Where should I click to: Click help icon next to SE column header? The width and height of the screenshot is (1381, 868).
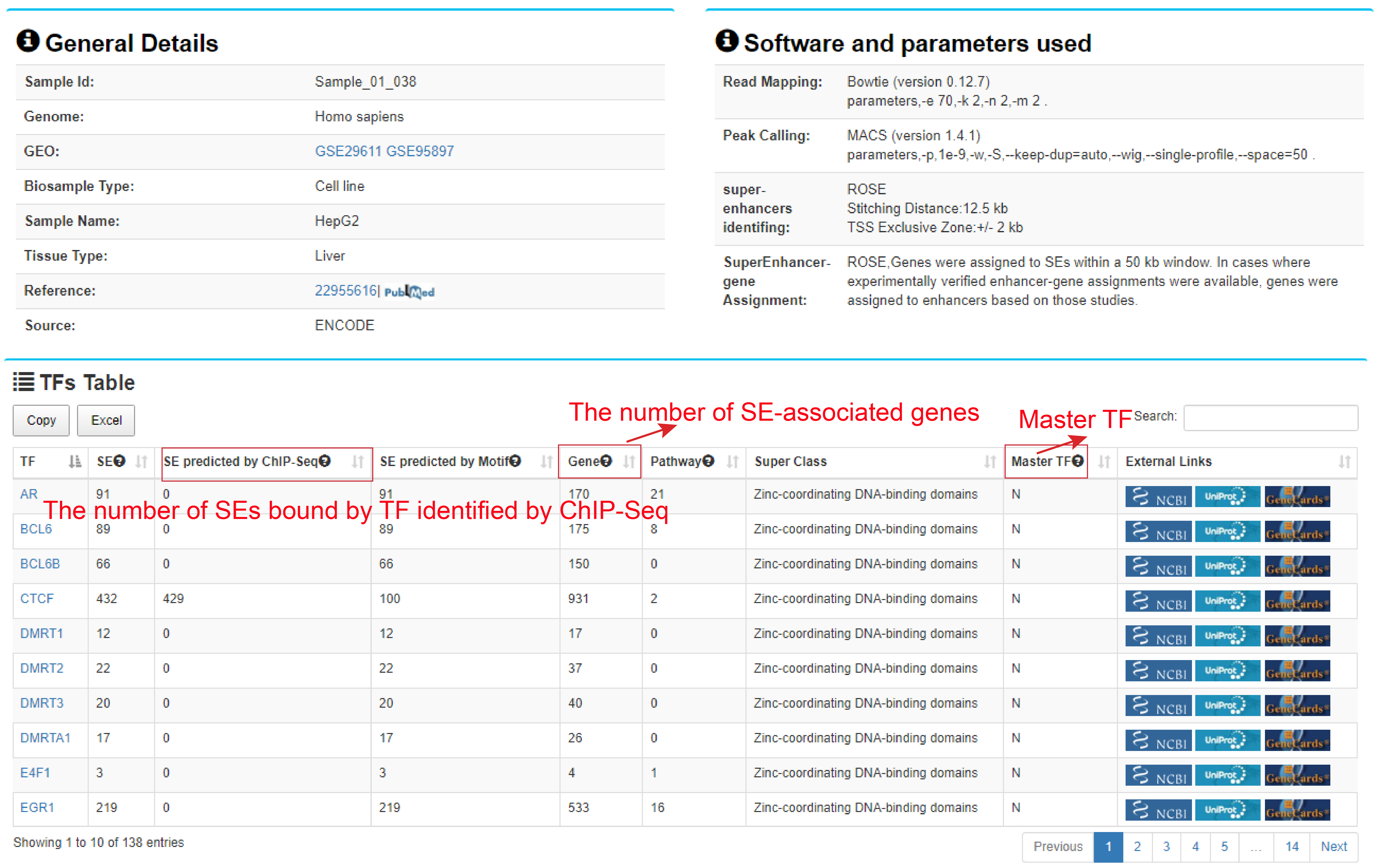119,461
